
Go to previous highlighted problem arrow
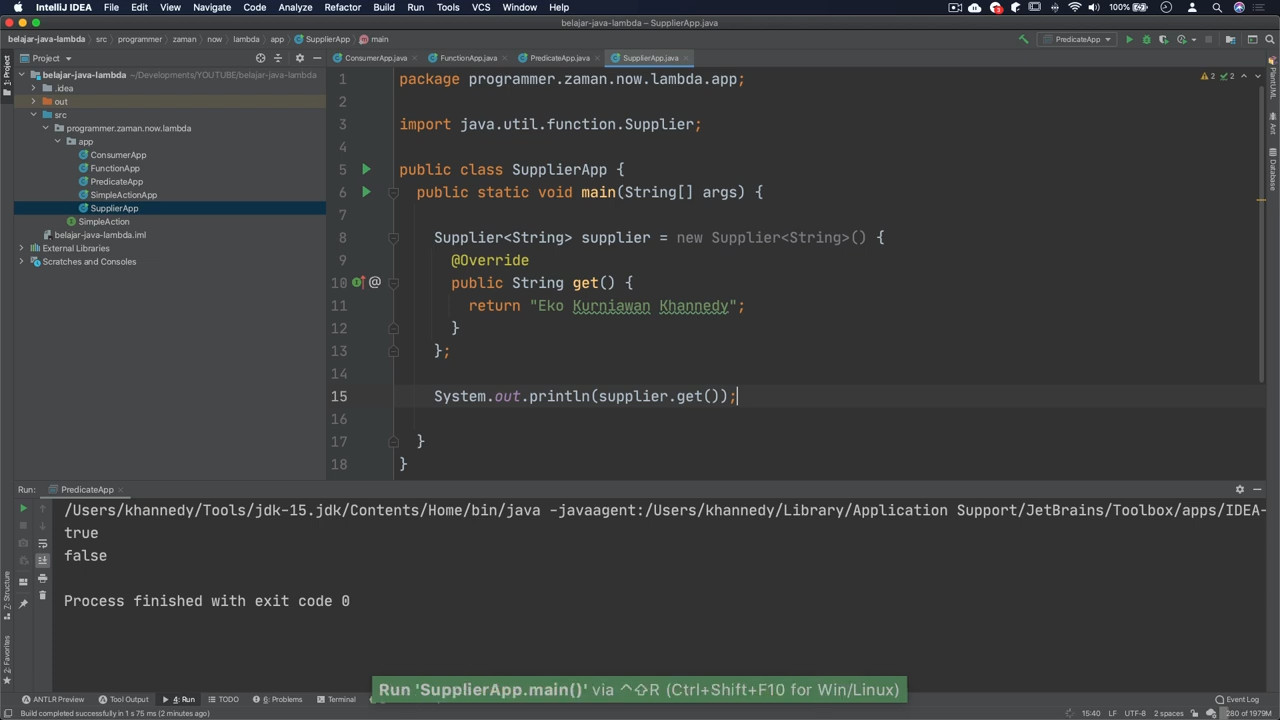point(1244,76)
